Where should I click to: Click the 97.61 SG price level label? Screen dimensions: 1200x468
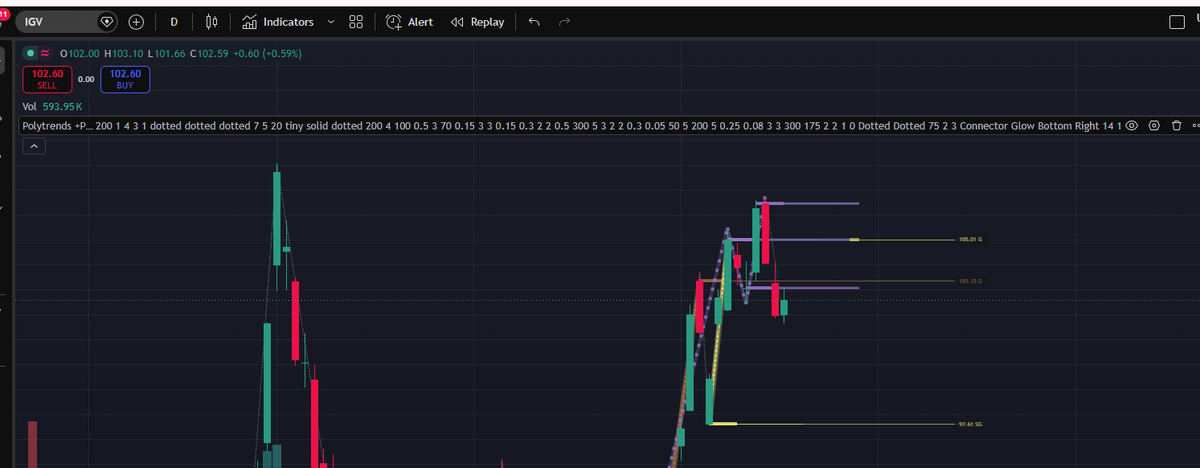970,424
